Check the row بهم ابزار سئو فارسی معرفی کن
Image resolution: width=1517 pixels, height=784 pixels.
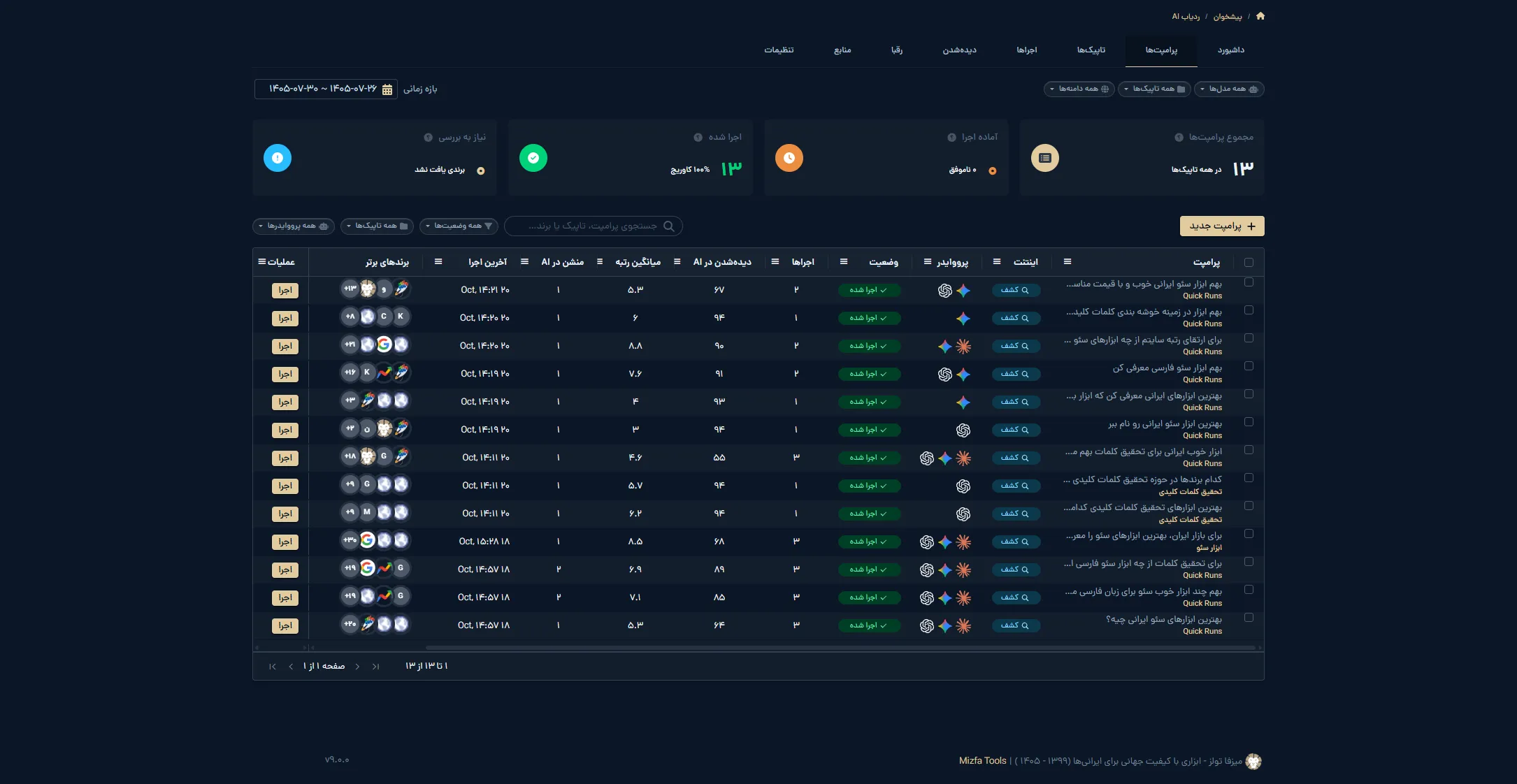pos(1249,366)
